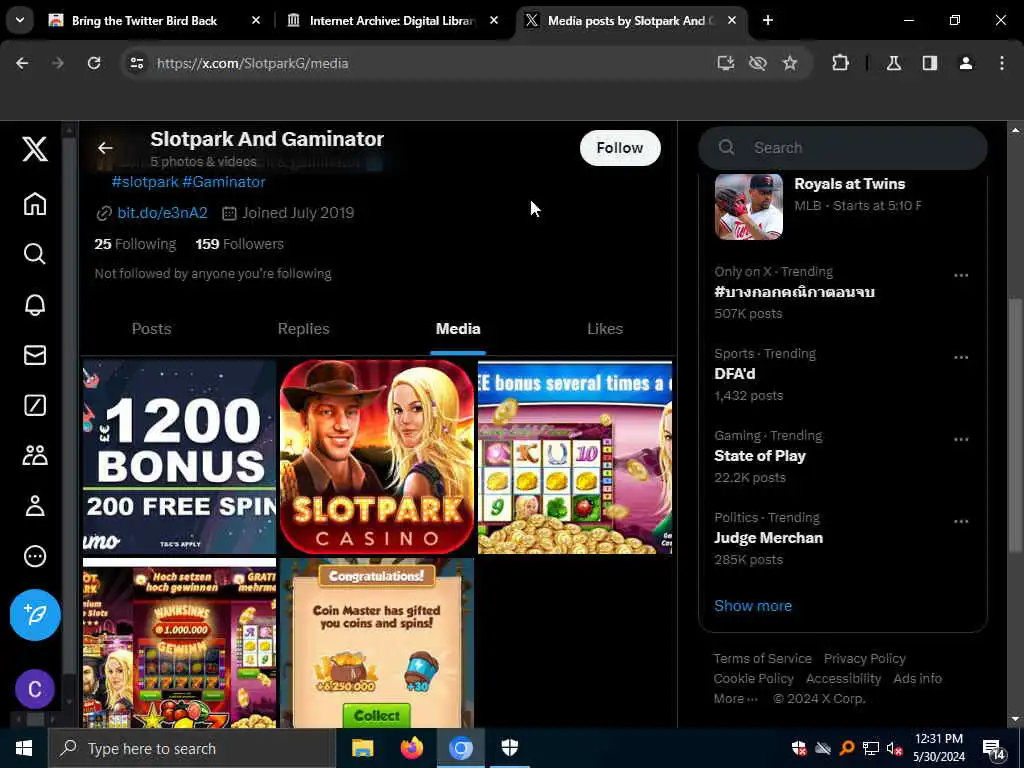Switch to Bring the Twitter Bird Back tab
The image size is (1024, 768).
144,21
